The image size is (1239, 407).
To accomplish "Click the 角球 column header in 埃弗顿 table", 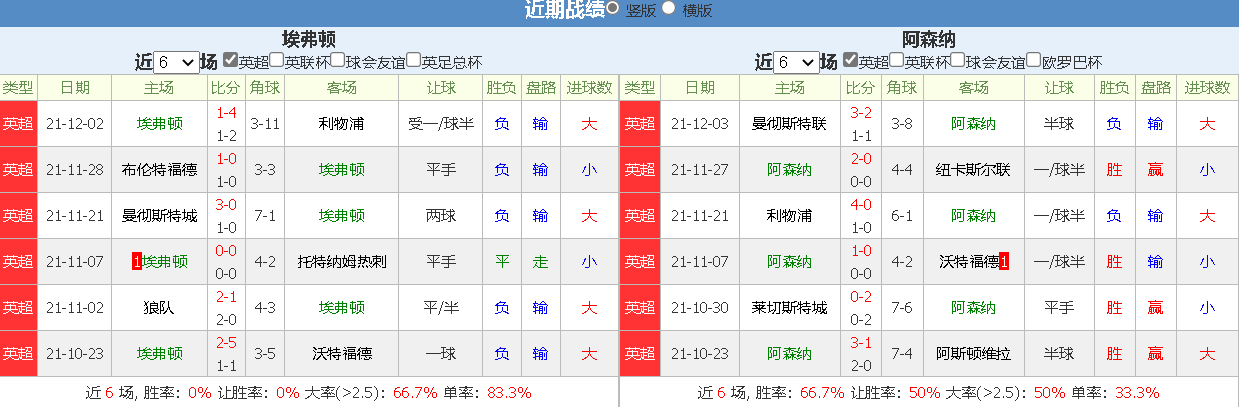I will pos(265,88).
